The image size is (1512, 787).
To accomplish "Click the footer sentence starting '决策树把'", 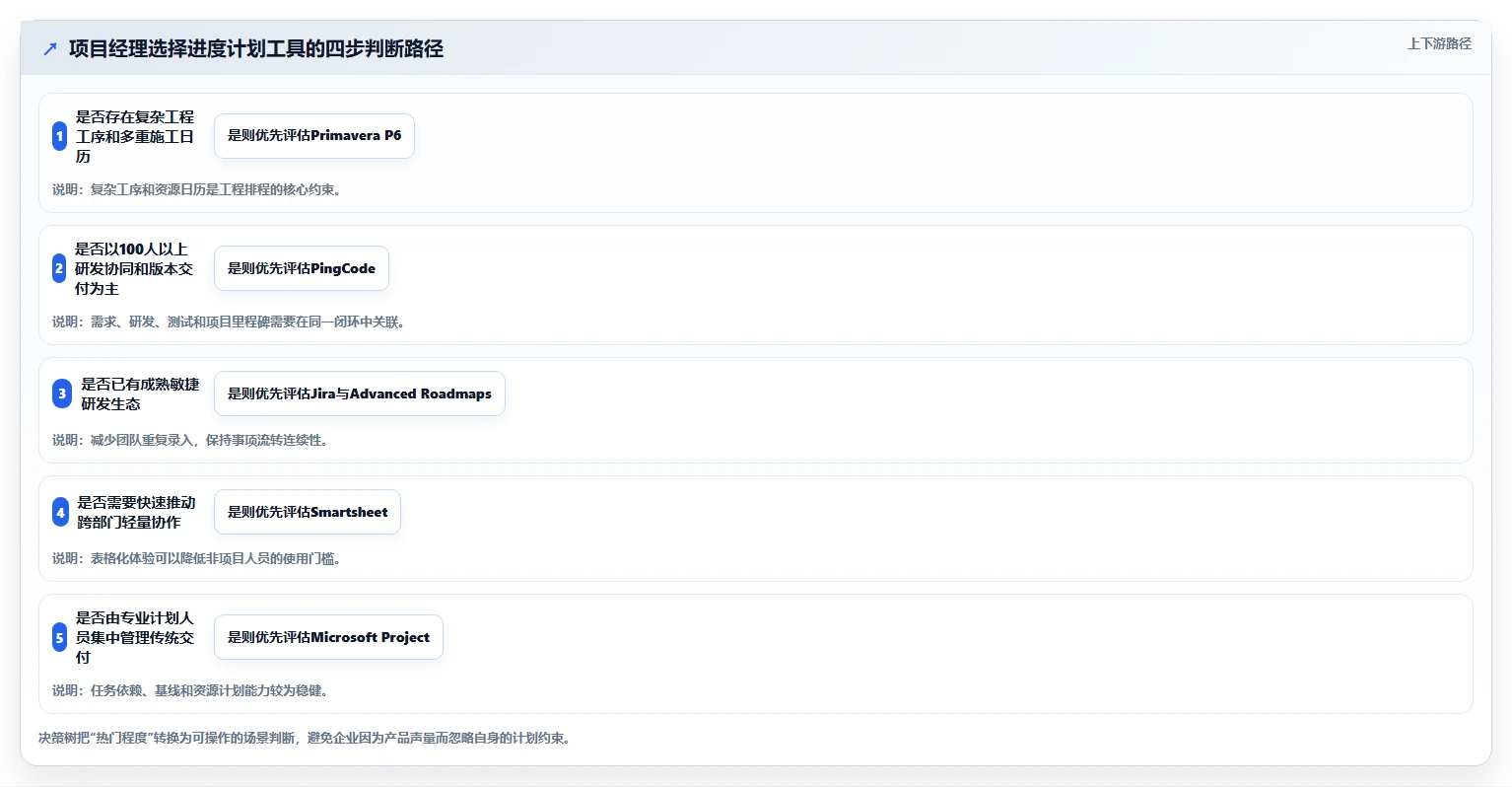I will click(x=305, y=738).
